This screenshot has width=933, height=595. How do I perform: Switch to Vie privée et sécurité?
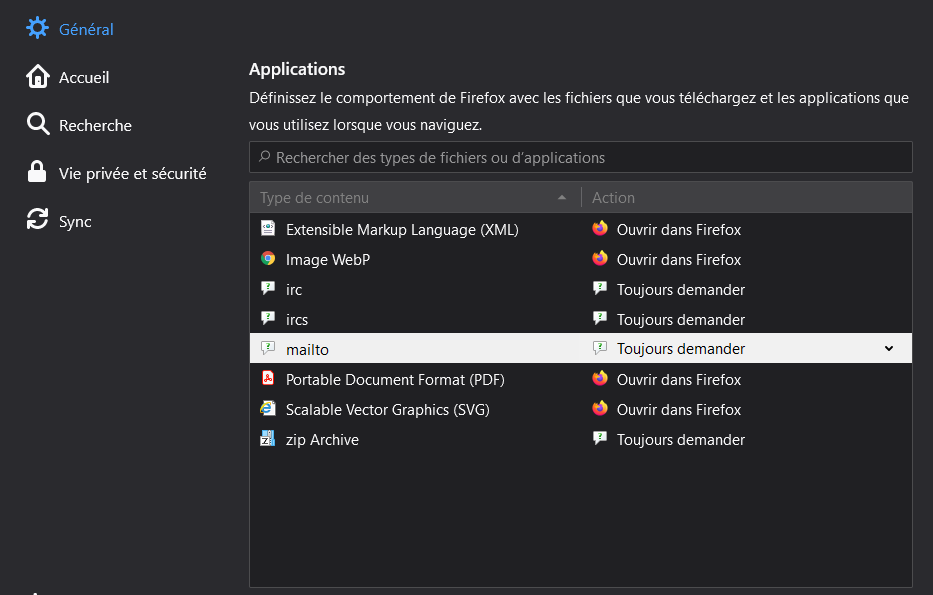click(x=133, y=173)
